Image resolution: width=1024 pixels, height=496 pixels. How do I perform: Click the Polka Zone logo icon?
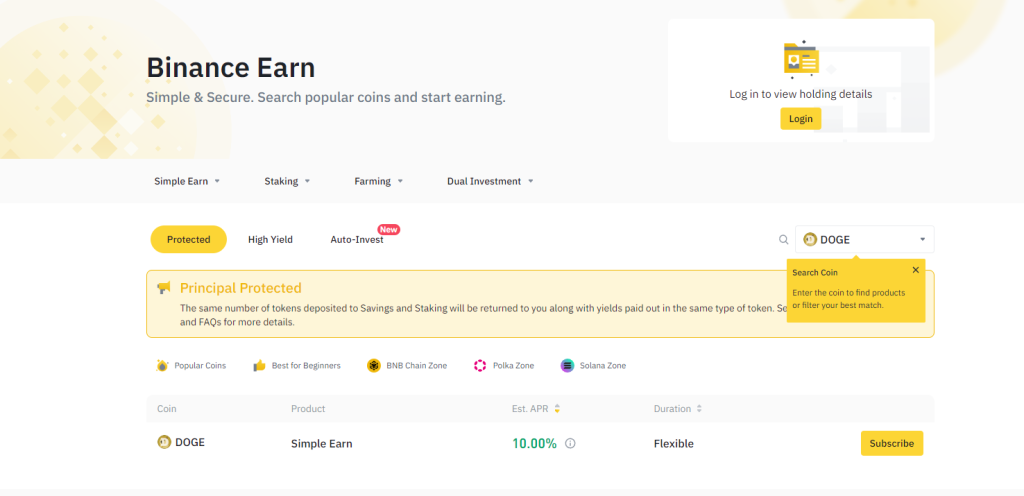pos(480,365)
